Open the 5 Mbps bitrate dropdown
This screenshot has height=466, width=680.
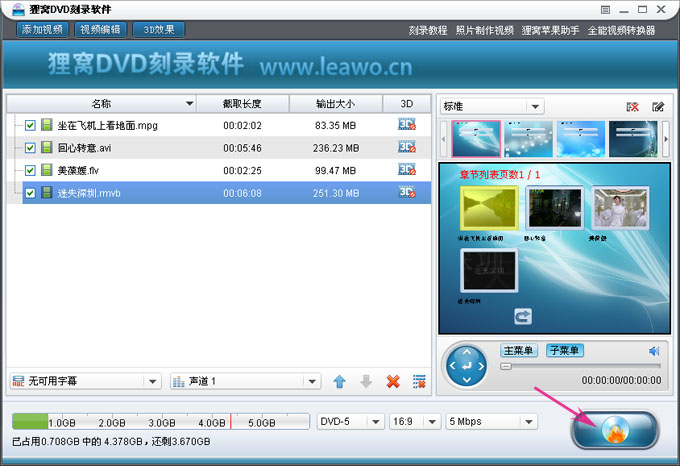click(x=491, y=421)
